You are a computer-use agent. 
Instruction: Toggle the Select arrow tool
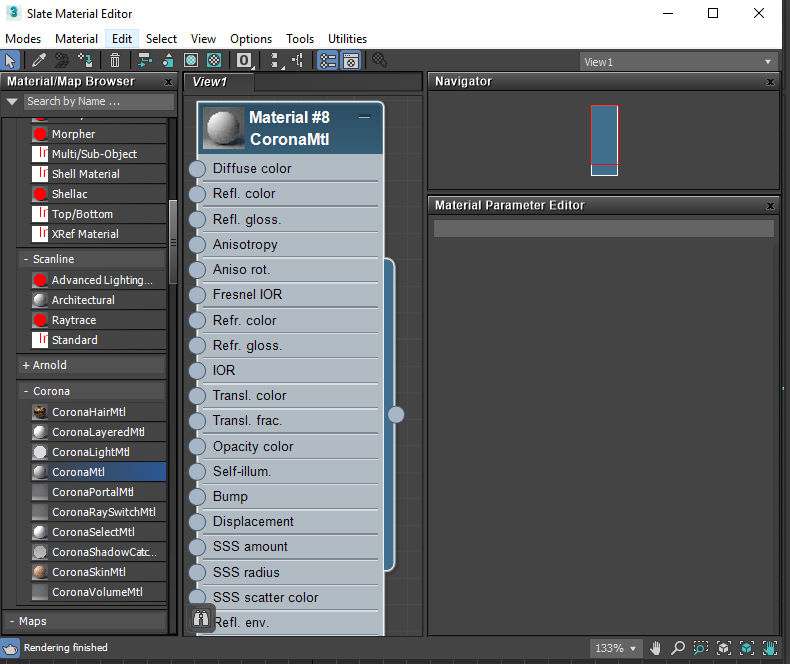click(x=11, y=61)
